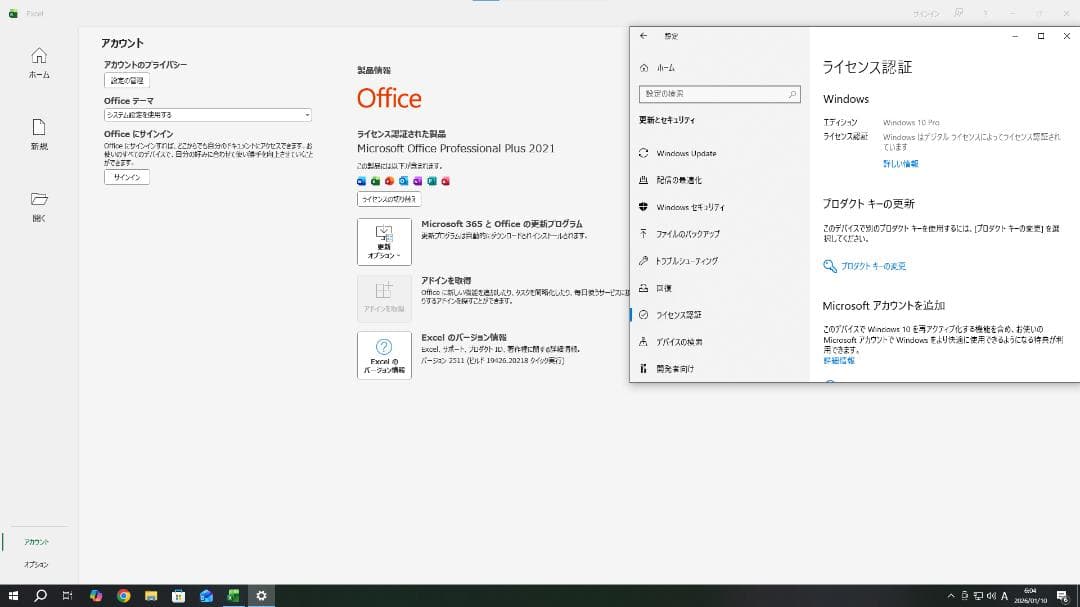
Task: Type in the Settings search field
Action: 718,94
